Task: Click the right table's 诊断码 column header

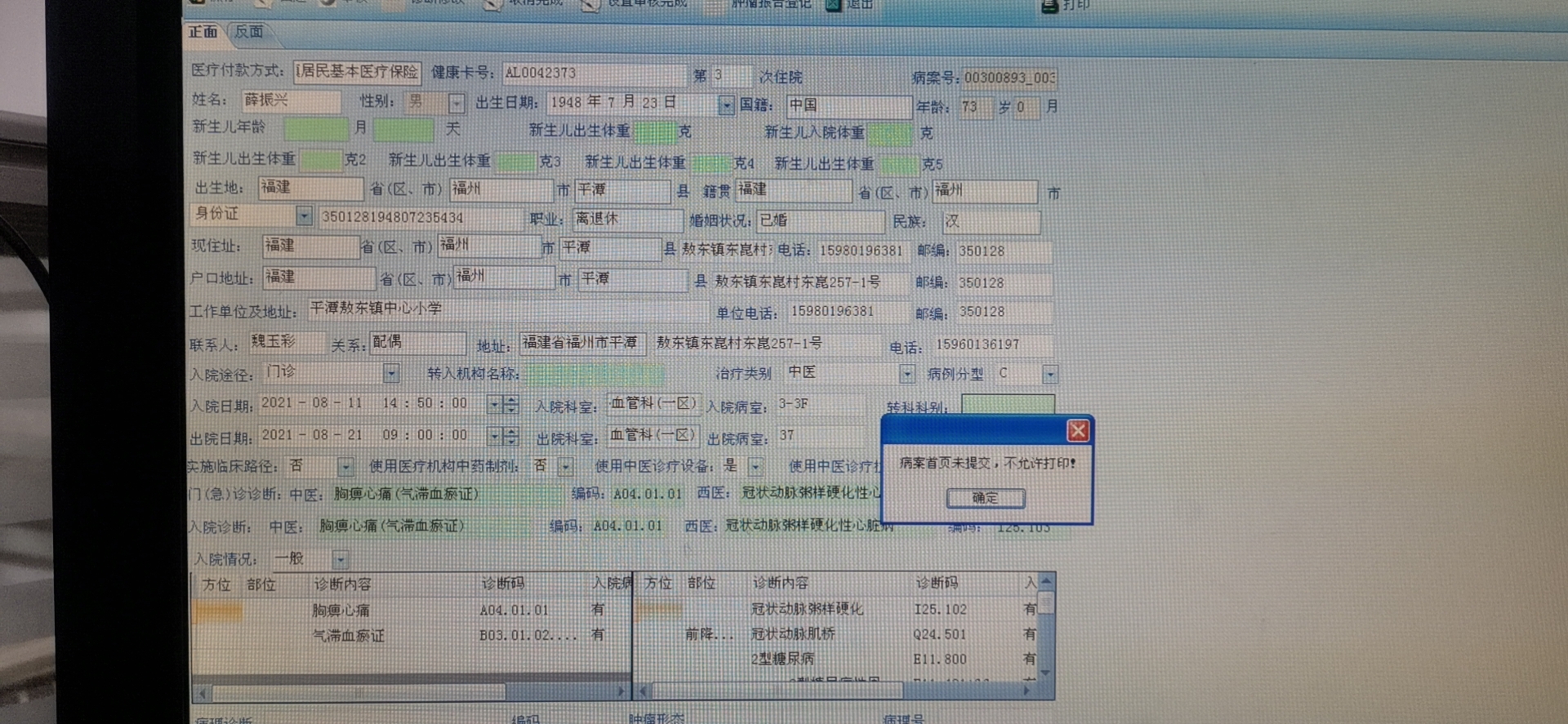Action: pyautogui.click(x=936, y=583)
